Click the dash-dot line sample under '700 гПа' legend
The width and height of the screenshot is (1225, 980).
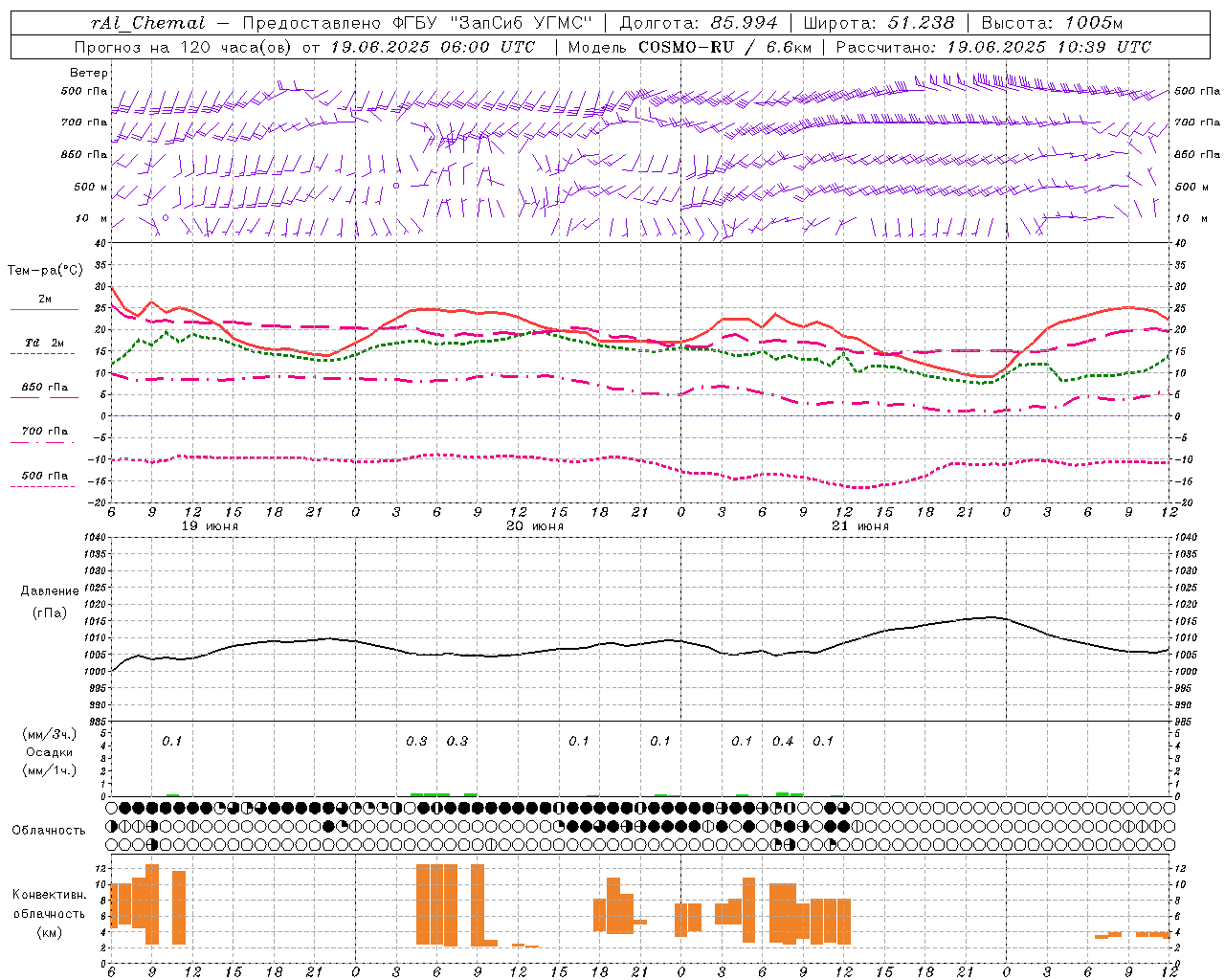coord(43,442)
